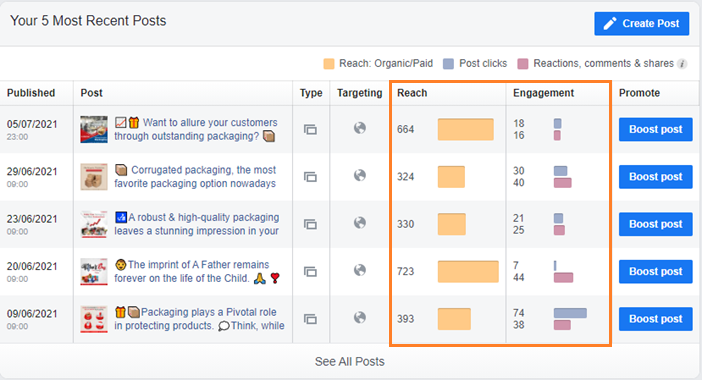Click the Engagement column header
The width and height of the screenshot is (702, 380).
(x=544, y=93)
